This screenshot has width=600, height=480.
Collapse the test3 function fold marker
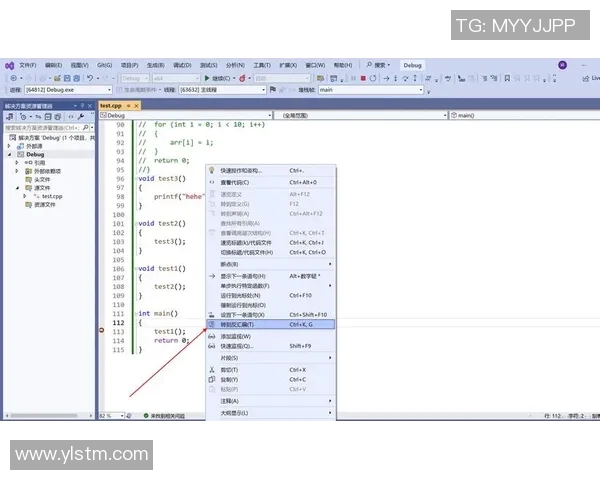(x=135, y=178)
